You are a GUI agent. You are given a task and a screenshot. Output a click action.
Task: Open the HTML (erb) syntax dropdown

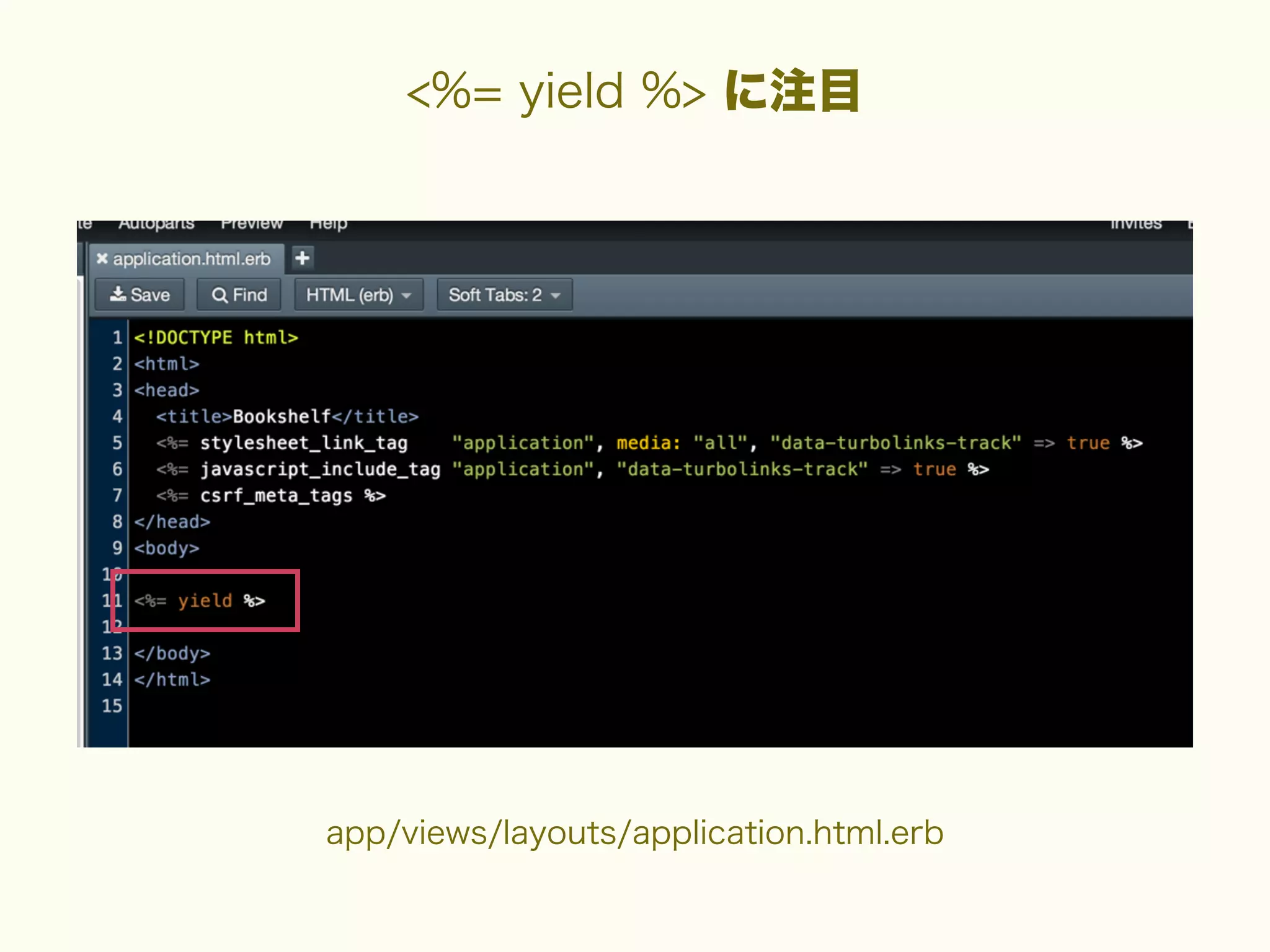358,295
